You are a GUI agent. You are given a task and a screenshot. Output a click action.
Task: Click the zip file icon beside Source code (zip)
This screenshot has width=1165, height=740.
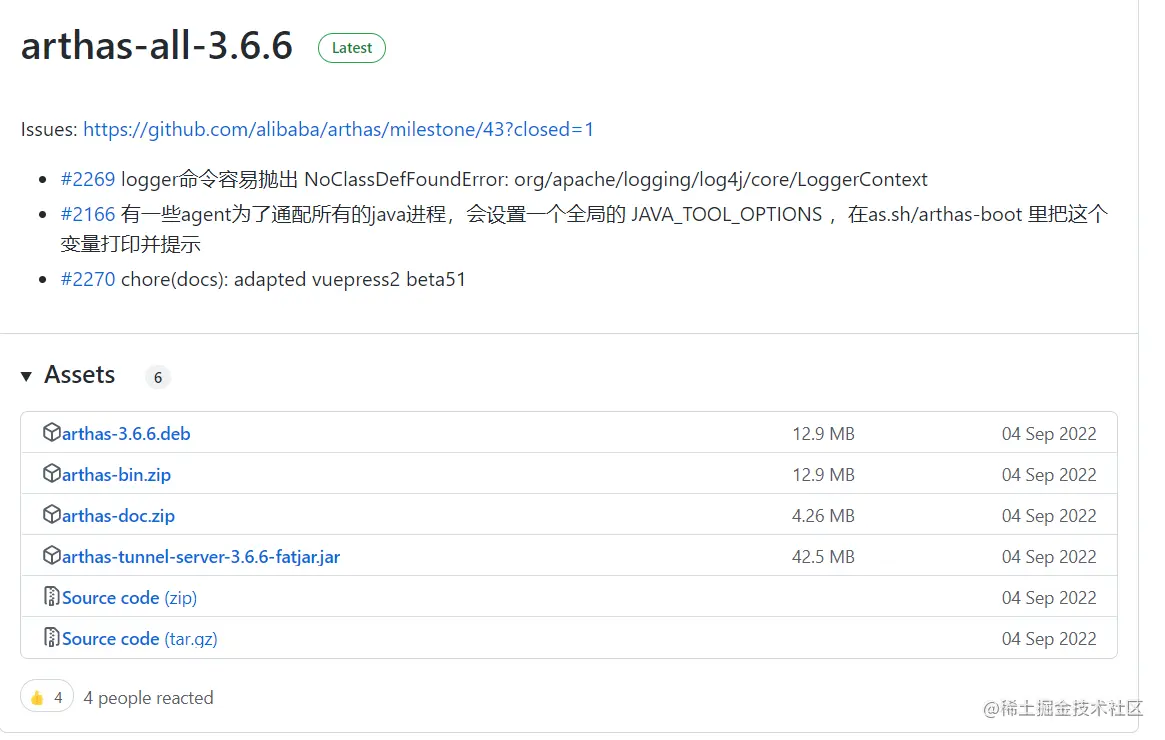tap(51, 596)
